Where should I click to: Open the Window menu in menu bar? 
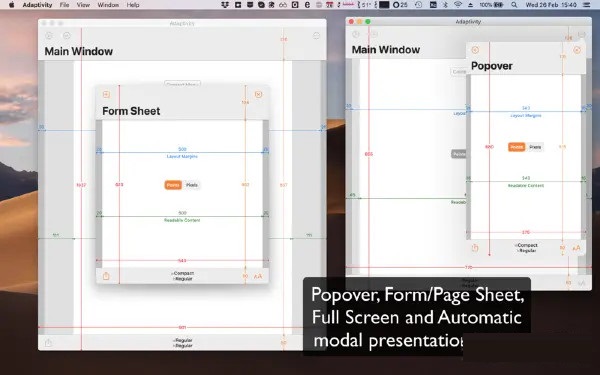(x=108, y=5)
